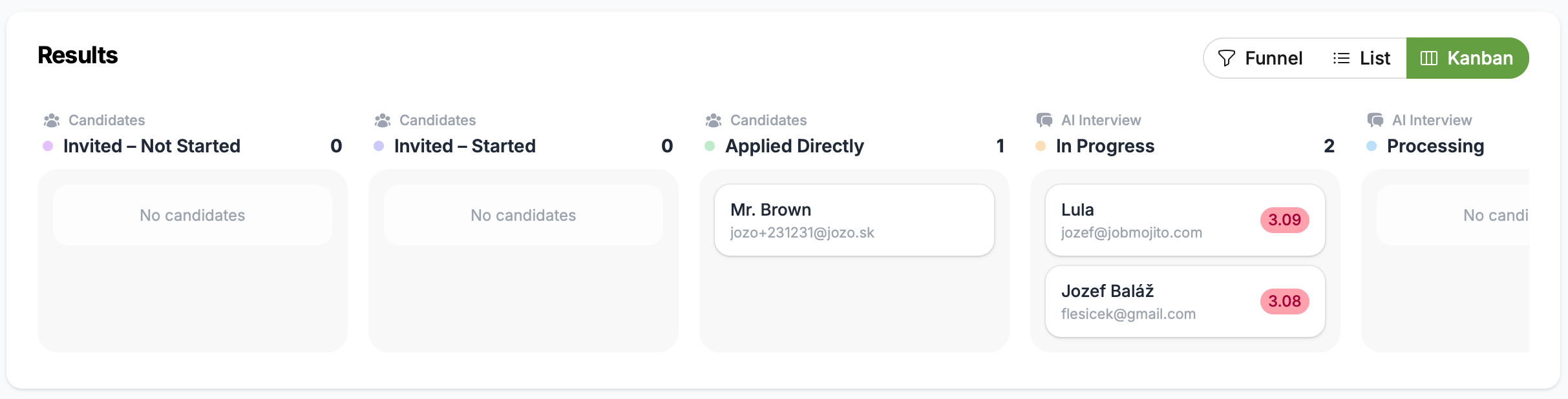Switch to Funnel view
Image resolution: width=1568 pixels, height=399 pixels.
tap(1260, 58)
